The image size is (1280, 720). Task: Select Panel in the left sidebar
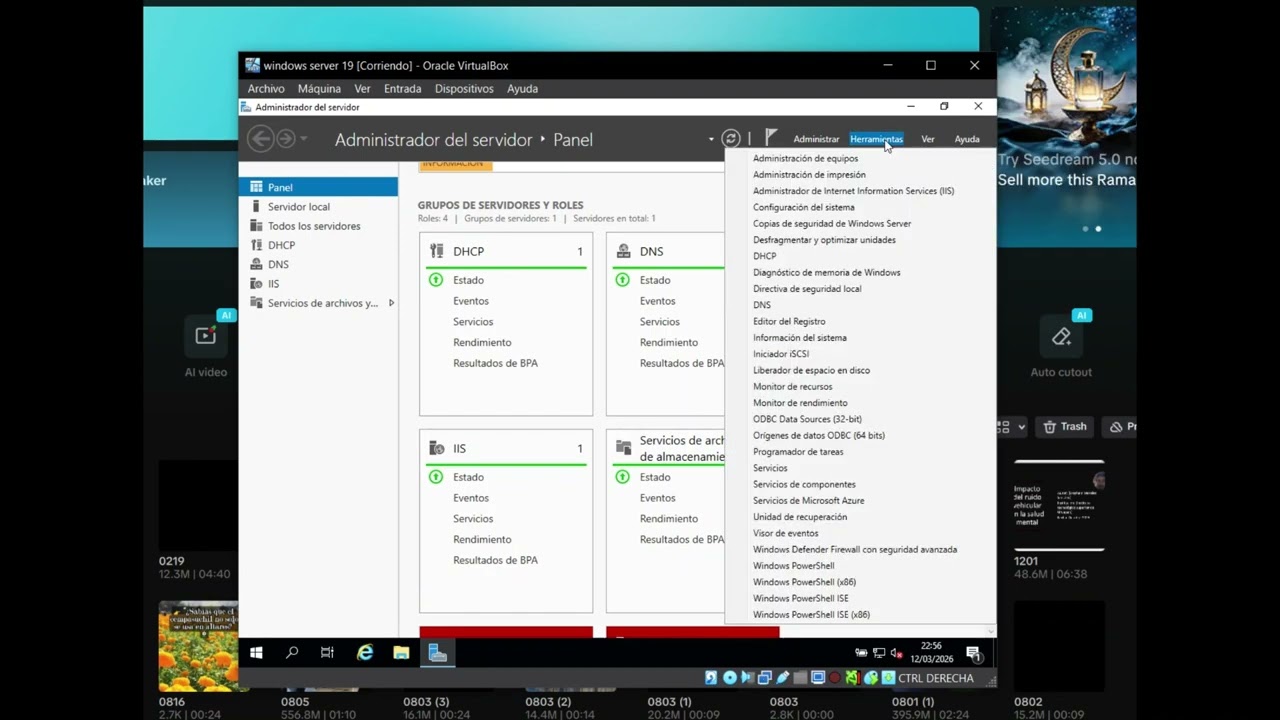coord(318,187)
